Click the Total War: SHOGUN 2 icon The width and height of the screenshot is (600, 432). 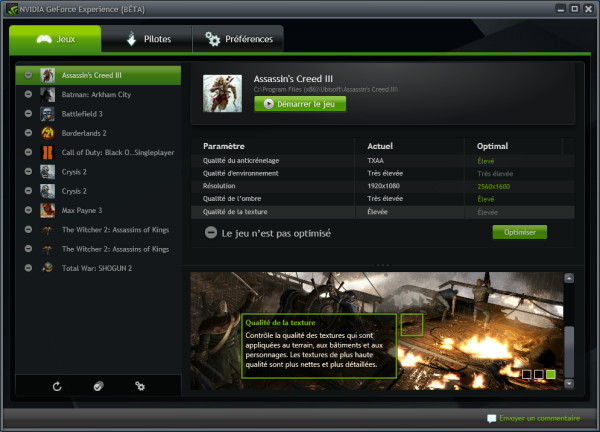pos(47,268)
